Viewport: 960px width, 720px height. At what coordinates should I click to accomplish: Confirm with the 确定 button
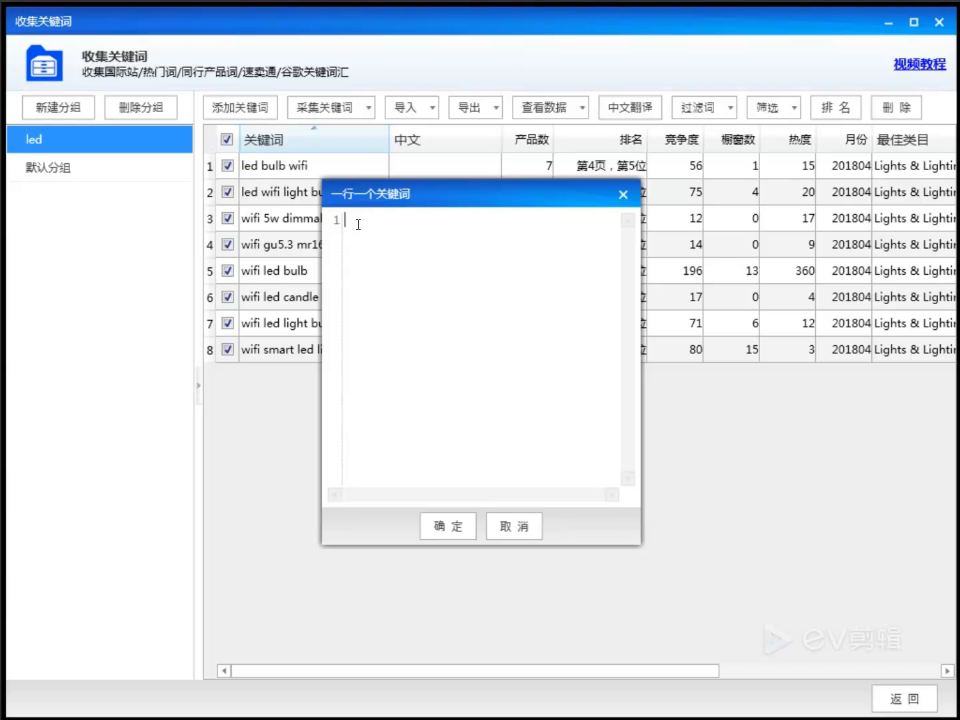(448, 527)
